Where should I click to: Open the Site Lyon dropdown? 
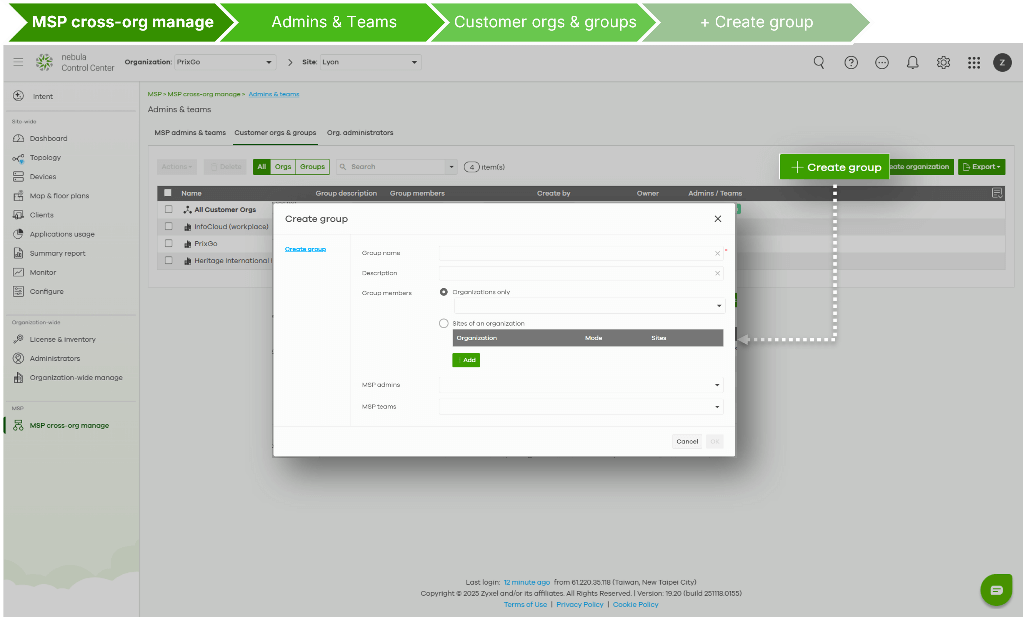[370, 61]
